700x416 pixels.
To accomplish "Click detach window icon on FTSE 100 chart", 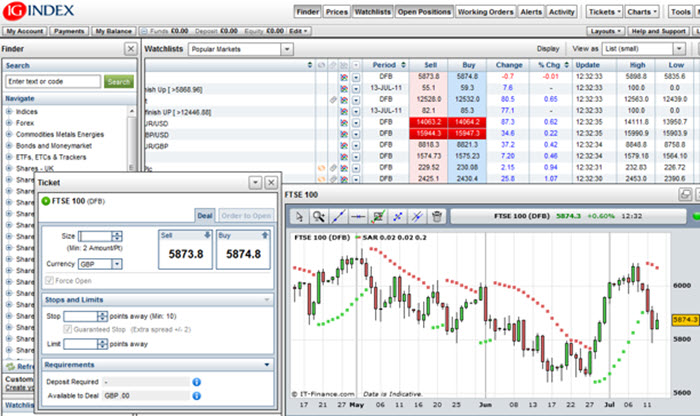I will pyautogui.click(x=685, y=195).
